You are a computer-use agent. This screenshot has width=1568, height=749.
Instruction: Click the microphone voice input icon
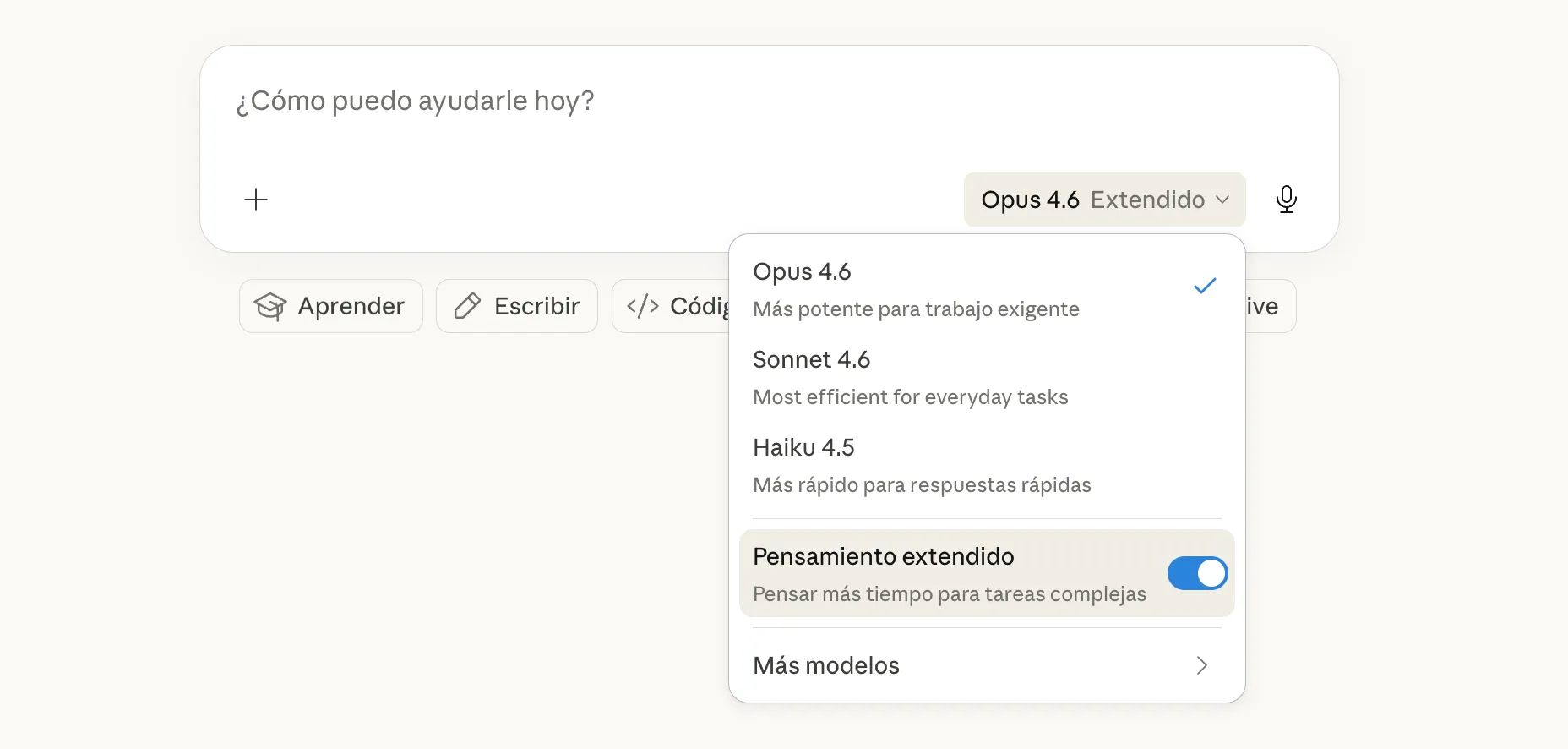coord(1286,200)
